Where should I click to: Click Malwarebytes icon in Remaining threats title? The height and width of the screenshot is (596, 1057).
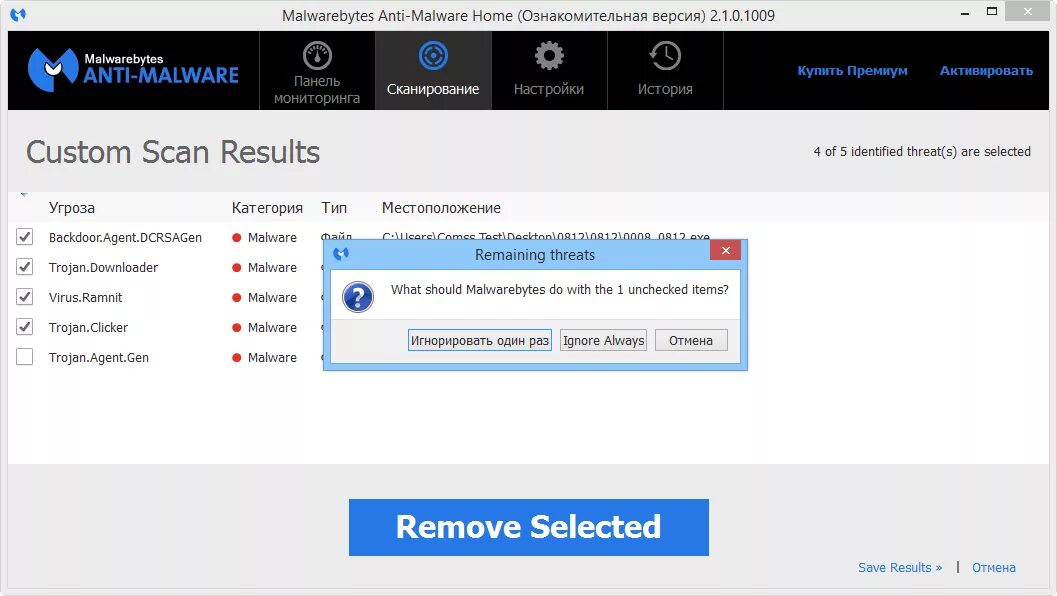pos(341,254)
